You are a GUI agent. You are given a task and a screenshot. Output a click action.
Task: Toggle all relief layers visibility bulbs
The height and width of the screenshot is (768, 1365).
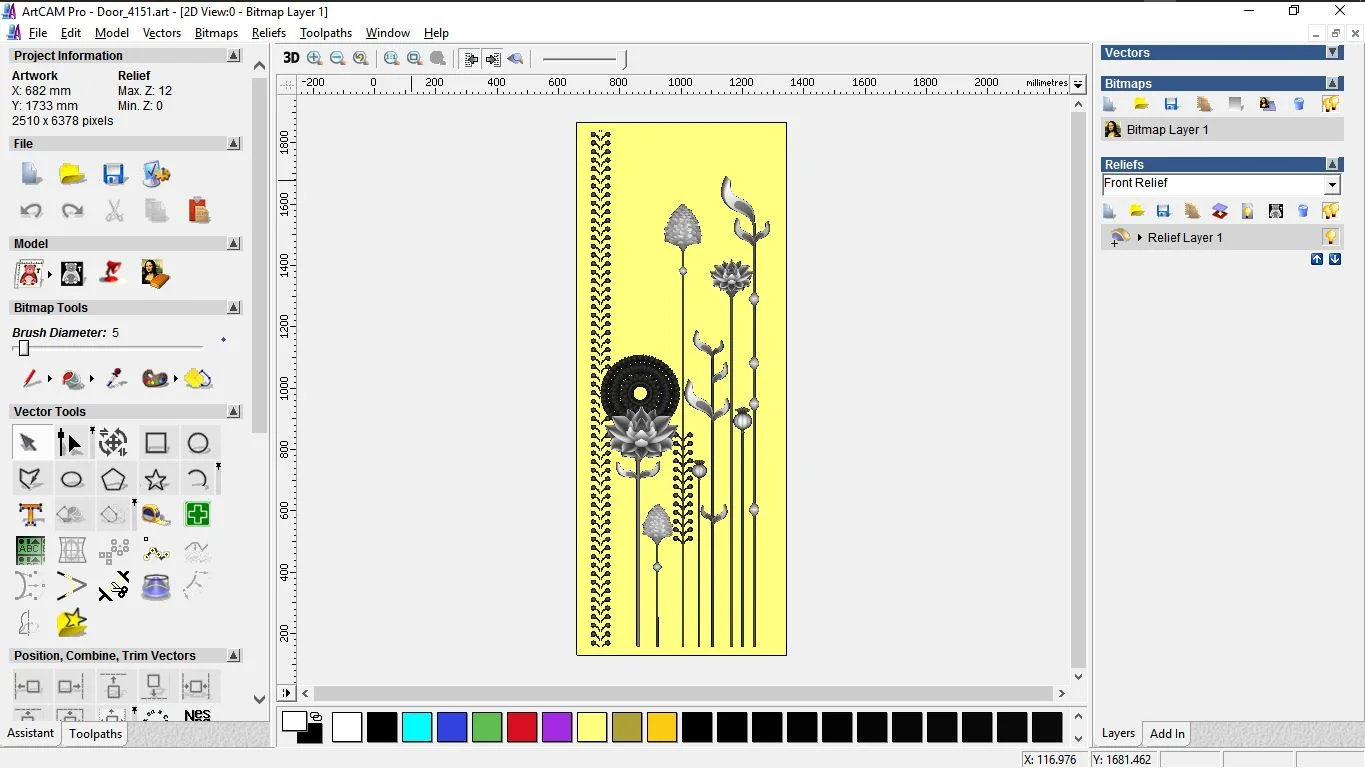[1330, 211]
